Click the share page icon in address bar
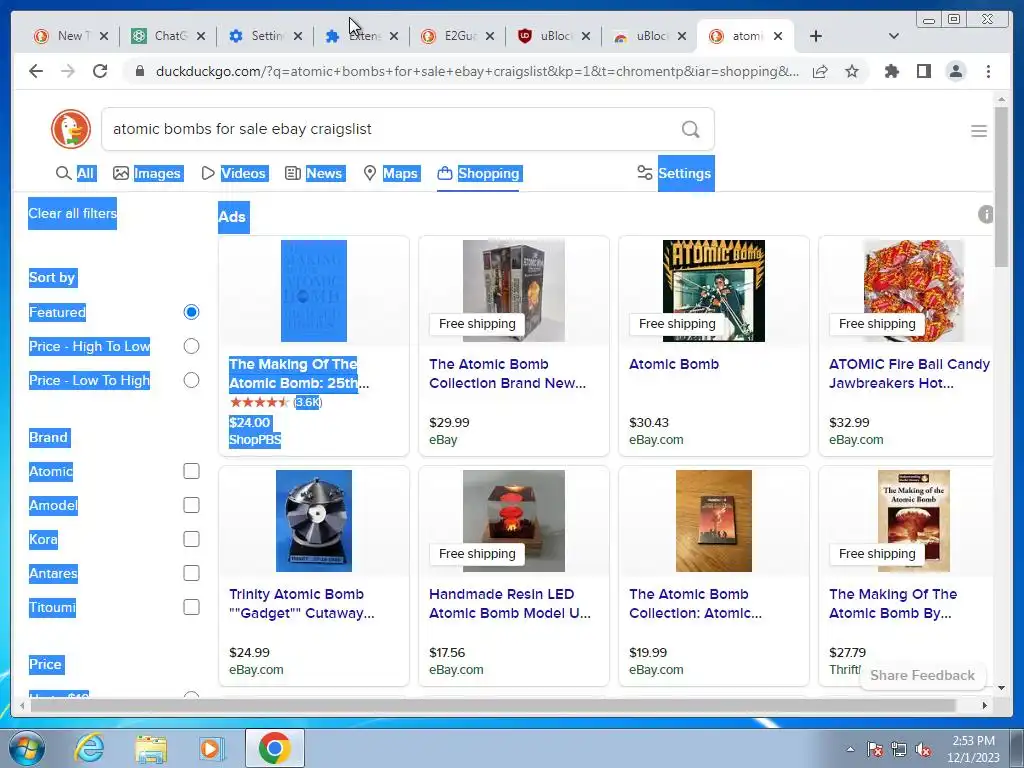Image resolution: width=1024 pixels, height=768 pixels. (820, 71)
